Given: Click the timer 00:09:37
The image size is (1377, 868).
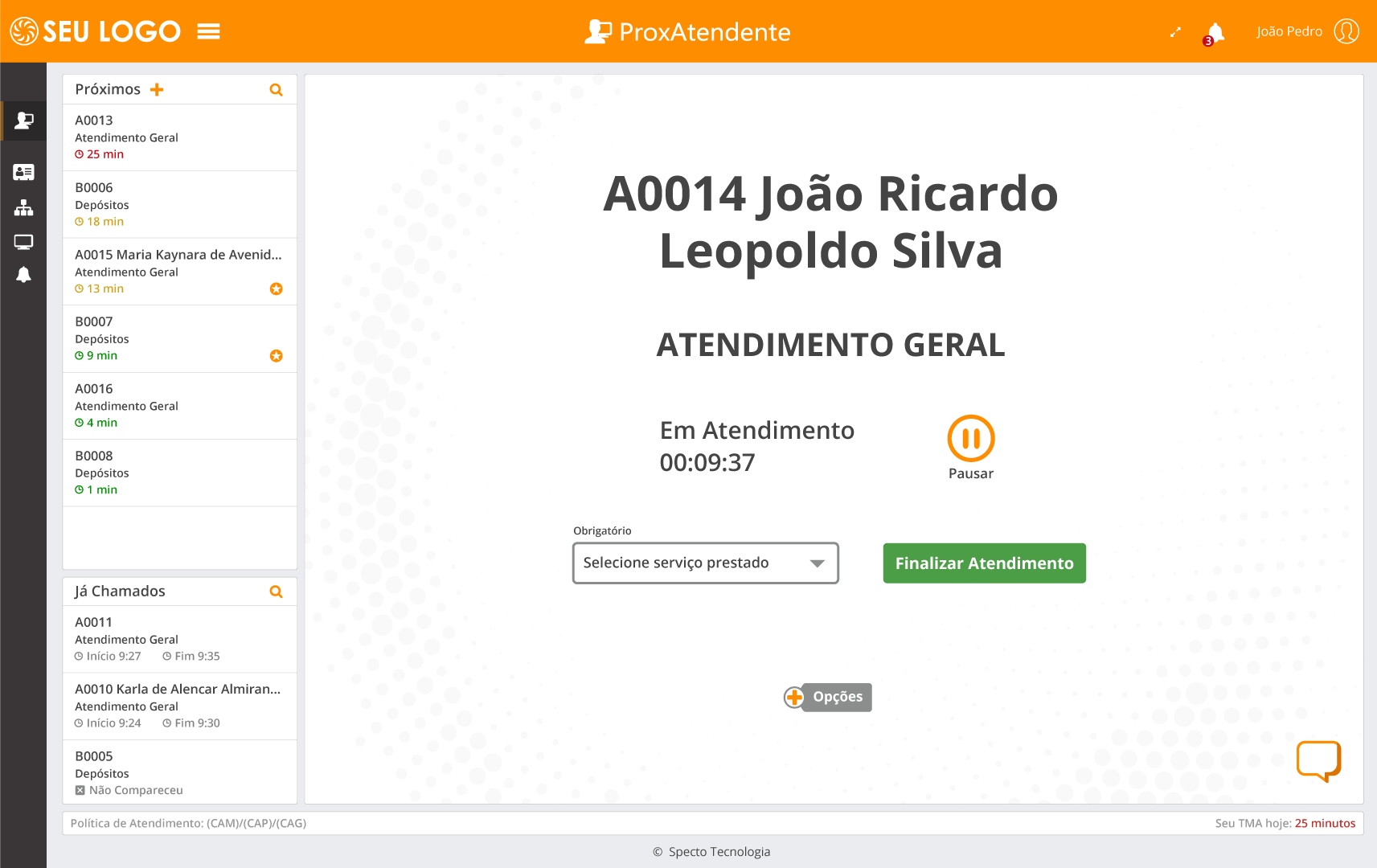Looking at the screenshot, I should point(707,463).
